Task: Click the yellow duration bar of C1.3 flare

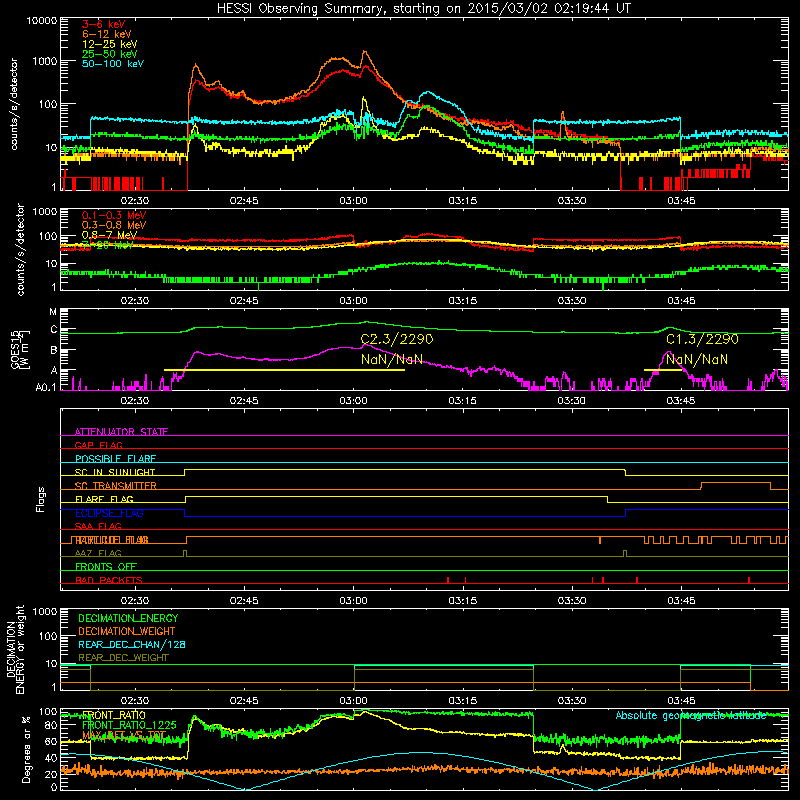Action: coord(663,370)
